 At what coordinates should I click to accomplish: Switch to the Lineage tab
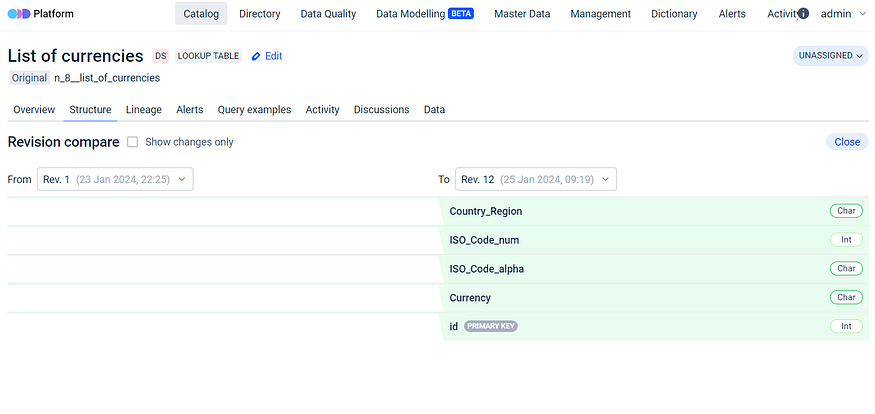[143, 110]
